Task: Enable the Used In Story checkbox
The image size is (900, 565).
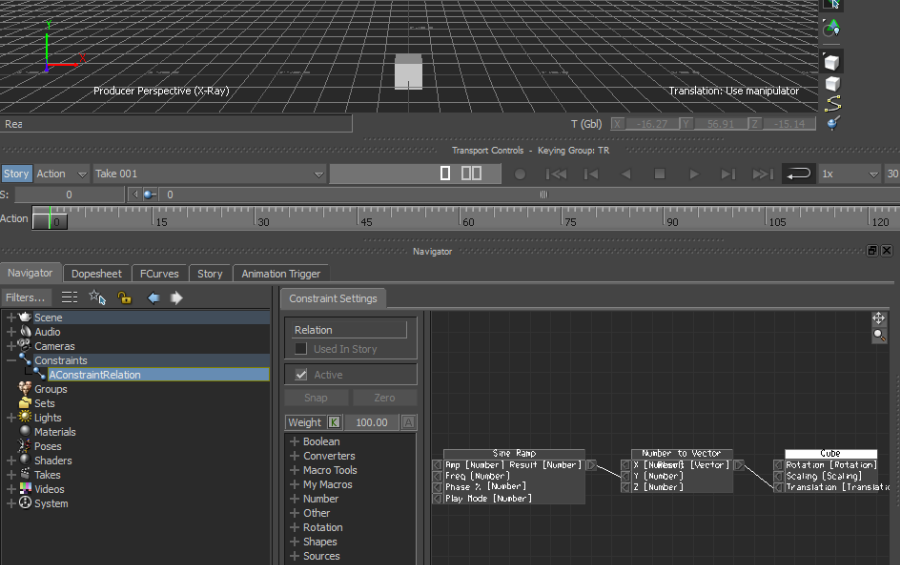Action: pos(301,349)
